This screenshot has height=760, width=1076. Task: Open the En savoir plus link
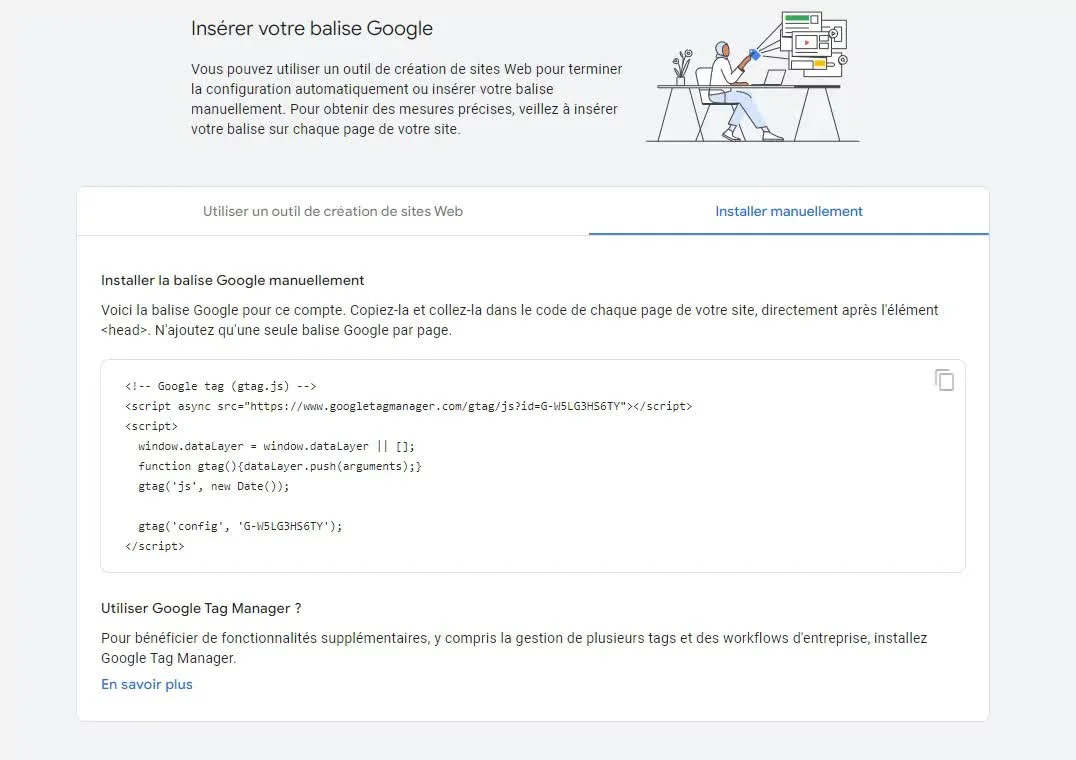[147, 685]
